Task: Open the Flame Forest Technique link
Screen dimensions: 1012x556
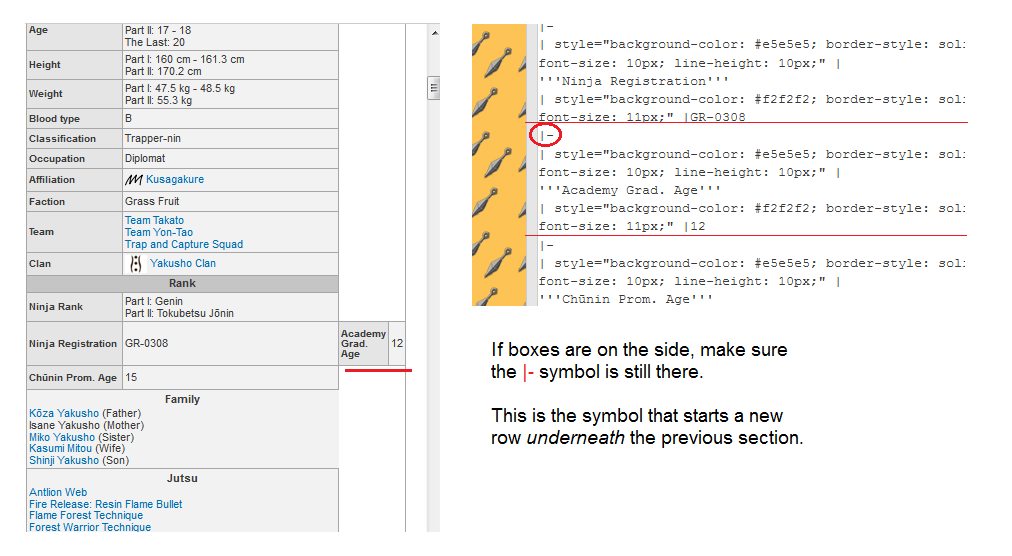Action: pos(86,515)
